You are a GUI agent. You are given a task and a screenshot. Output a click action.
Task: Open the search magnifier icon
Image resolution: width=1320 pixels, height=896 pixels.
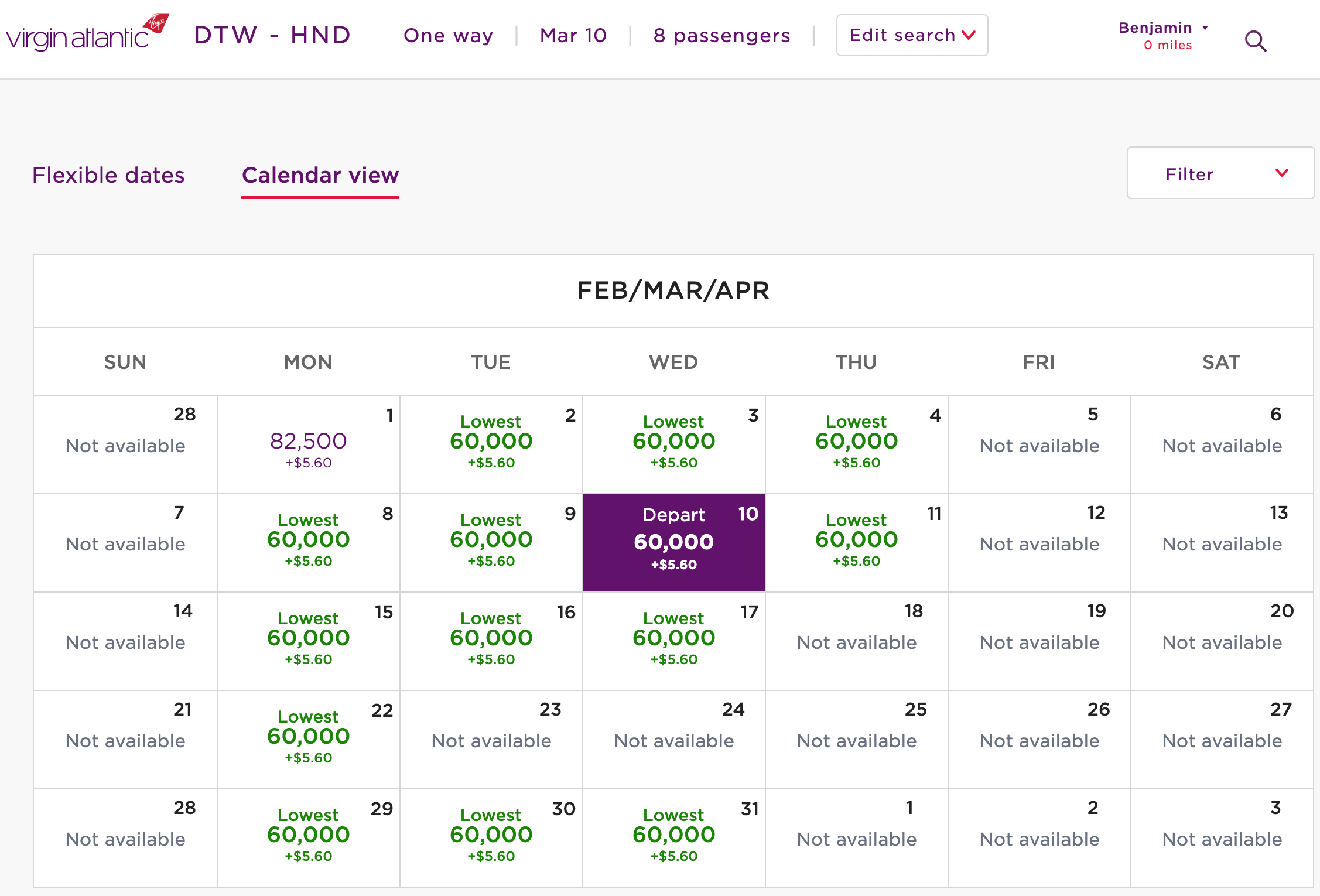point(1255,41)
